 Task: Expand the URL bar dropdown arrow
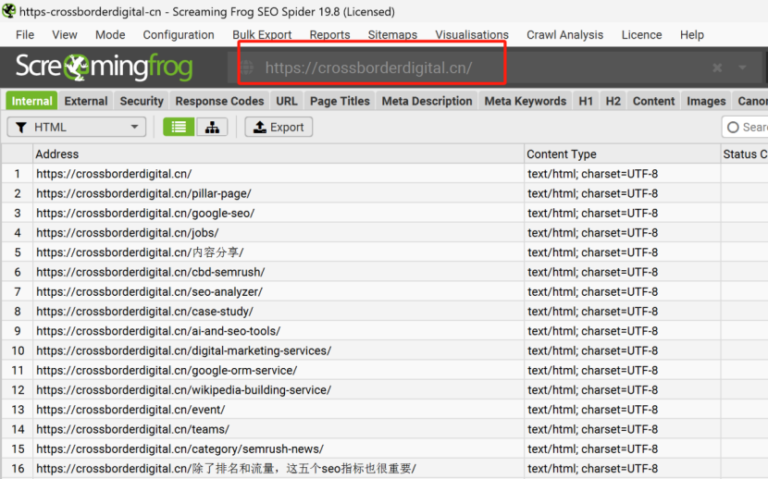point(743,68)
